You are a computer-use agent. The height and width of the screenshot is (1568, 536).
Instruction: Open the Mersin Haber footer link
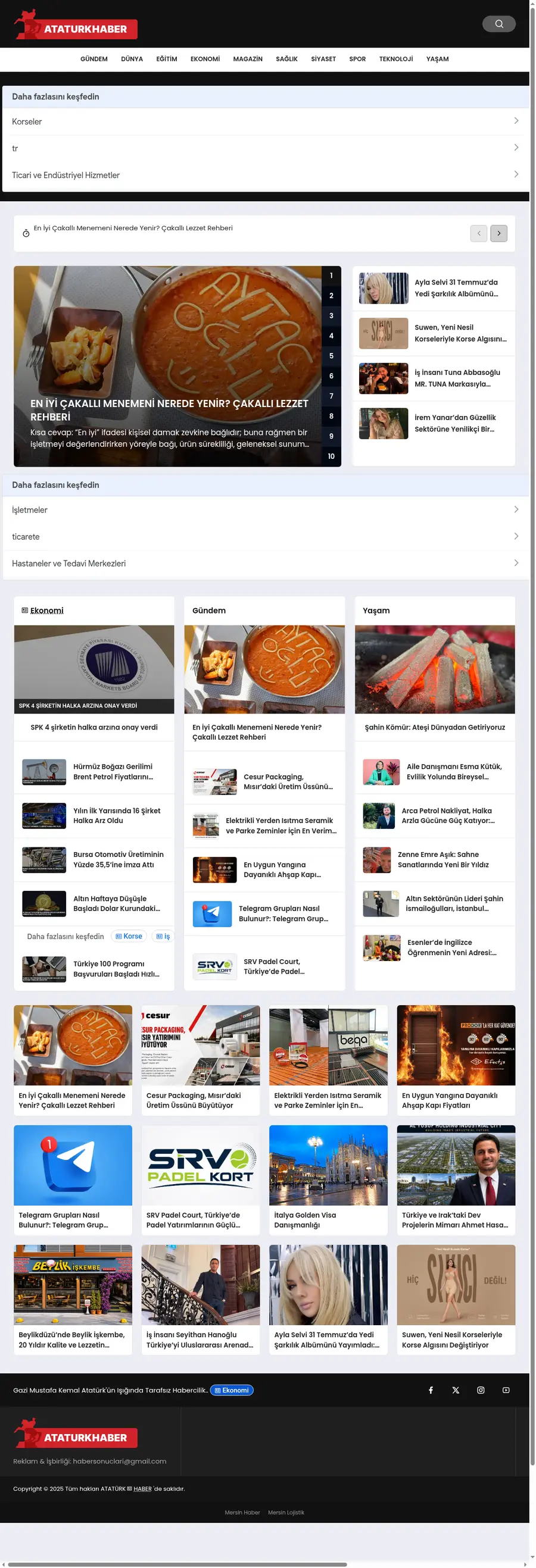(x=242, y=1513)
